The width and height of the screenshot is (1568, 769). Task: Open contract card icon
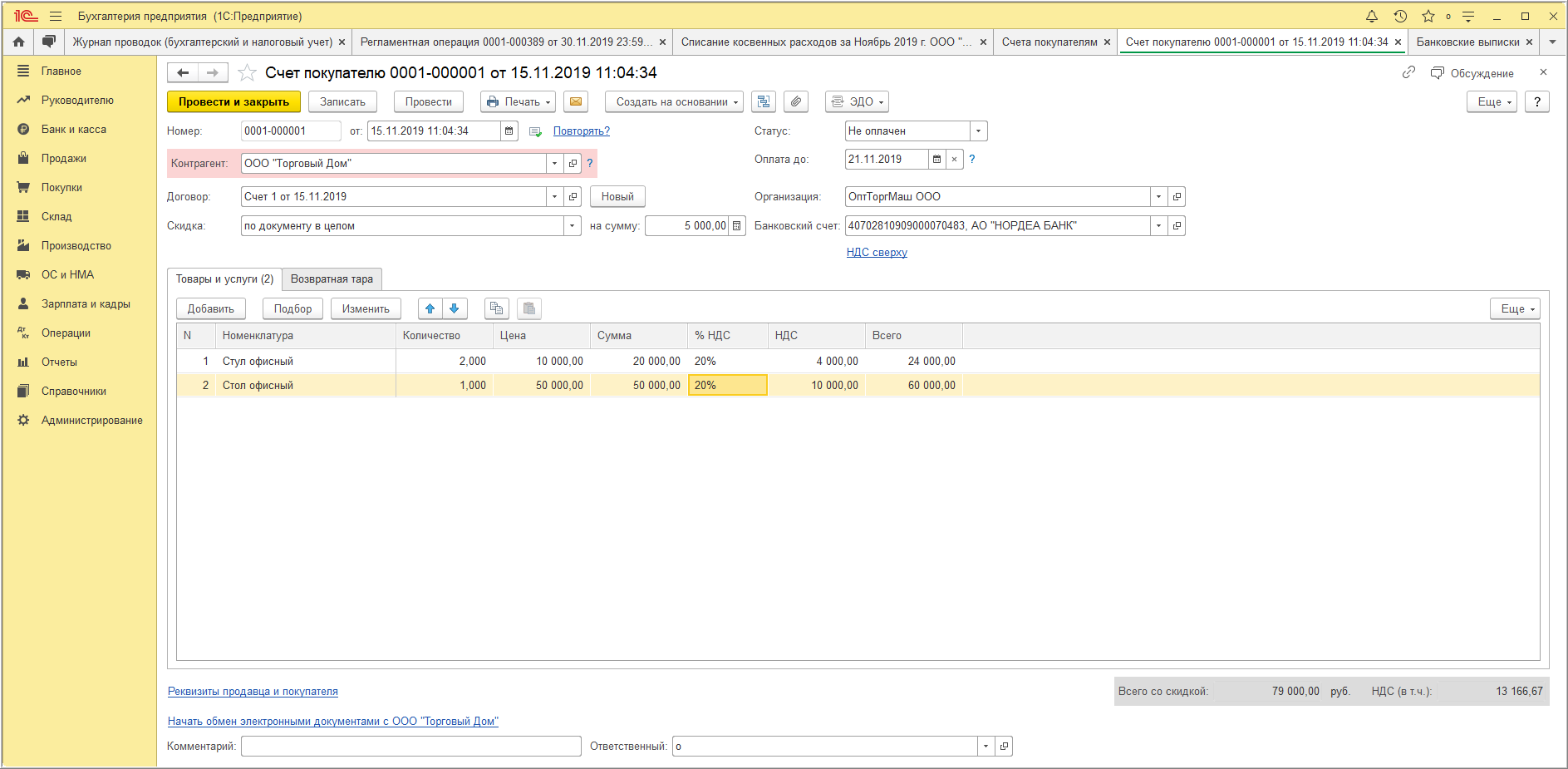(x=573, y=197)
